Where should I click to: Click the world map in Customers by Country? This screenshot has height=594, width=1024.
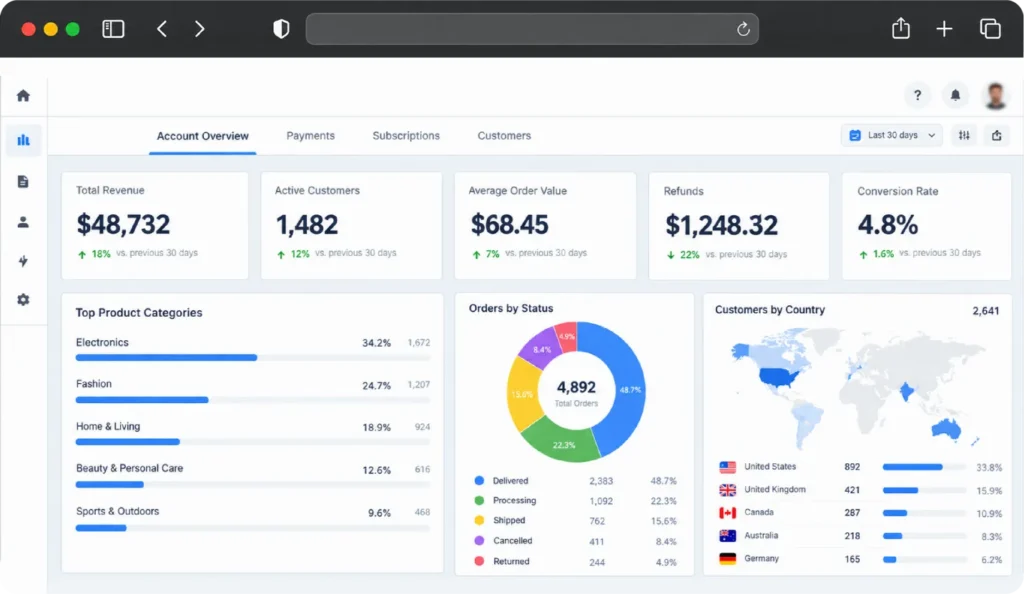(x=858, y=388)
